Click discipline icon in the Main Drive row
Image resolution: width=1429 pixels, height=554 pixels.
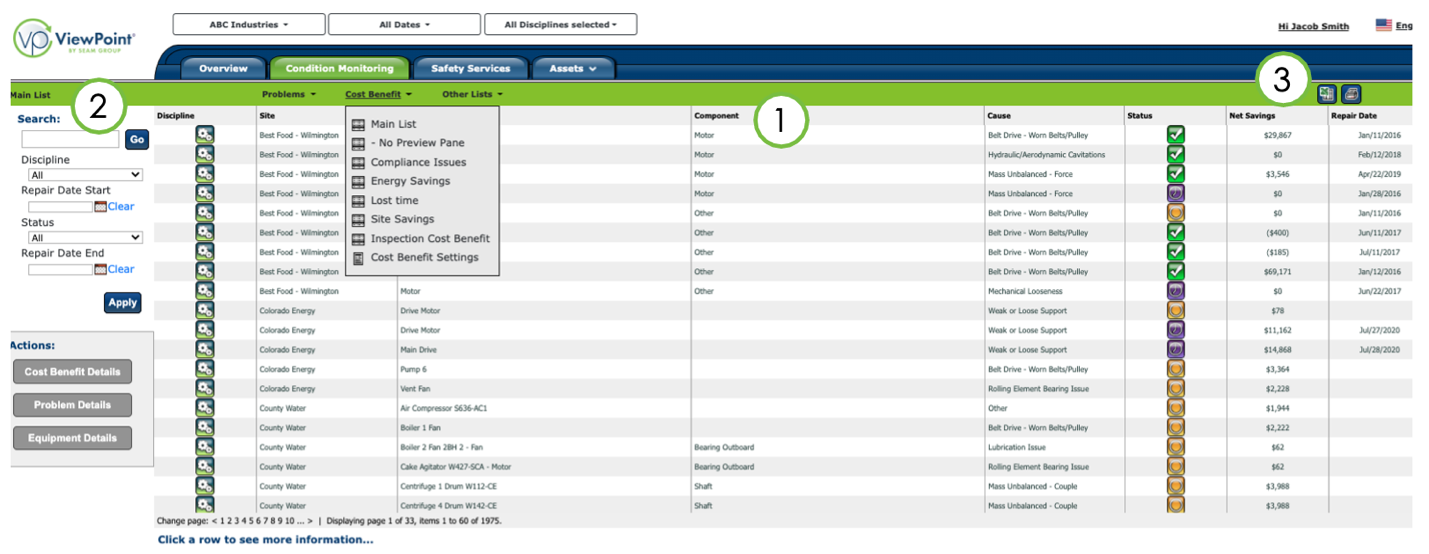pos(205,349)
